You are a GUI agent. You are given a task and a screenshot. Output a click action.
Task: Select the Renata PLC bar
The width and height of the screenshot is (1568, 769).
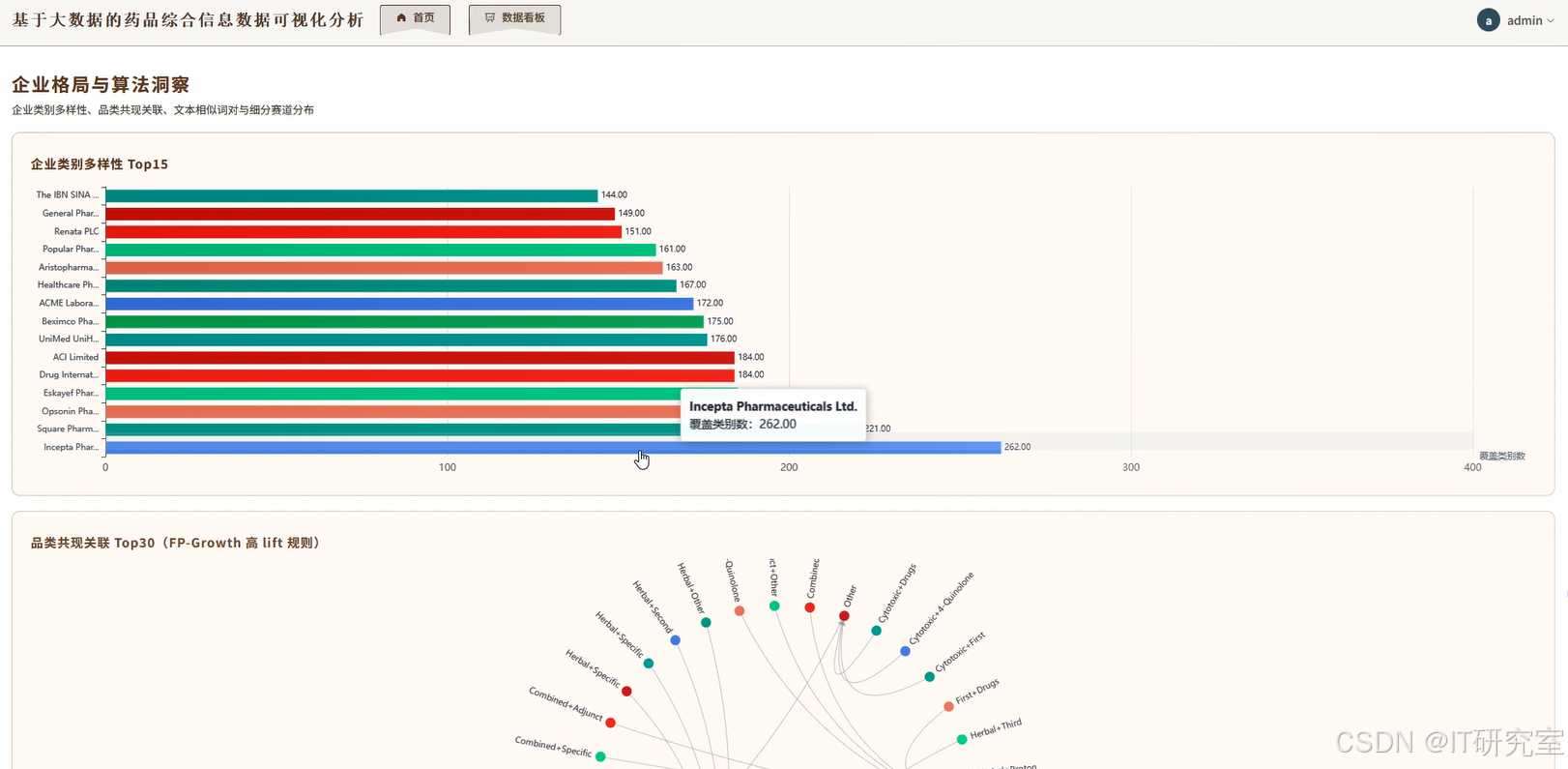(x=363, y=232)
